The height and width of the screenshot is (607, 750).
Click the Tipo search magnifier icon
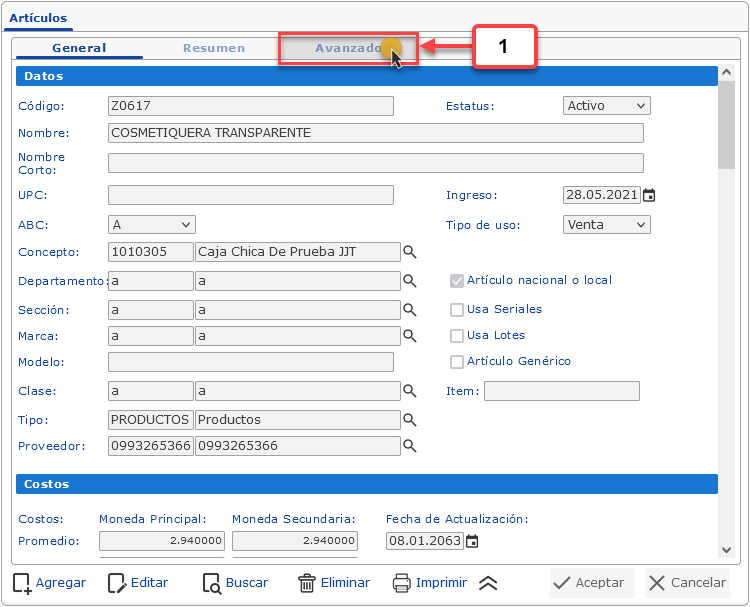[409, 420]
